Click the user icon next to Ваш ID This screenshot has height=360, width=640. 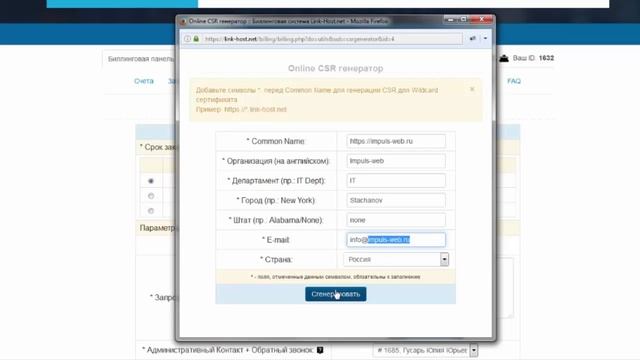coord(504,58)
